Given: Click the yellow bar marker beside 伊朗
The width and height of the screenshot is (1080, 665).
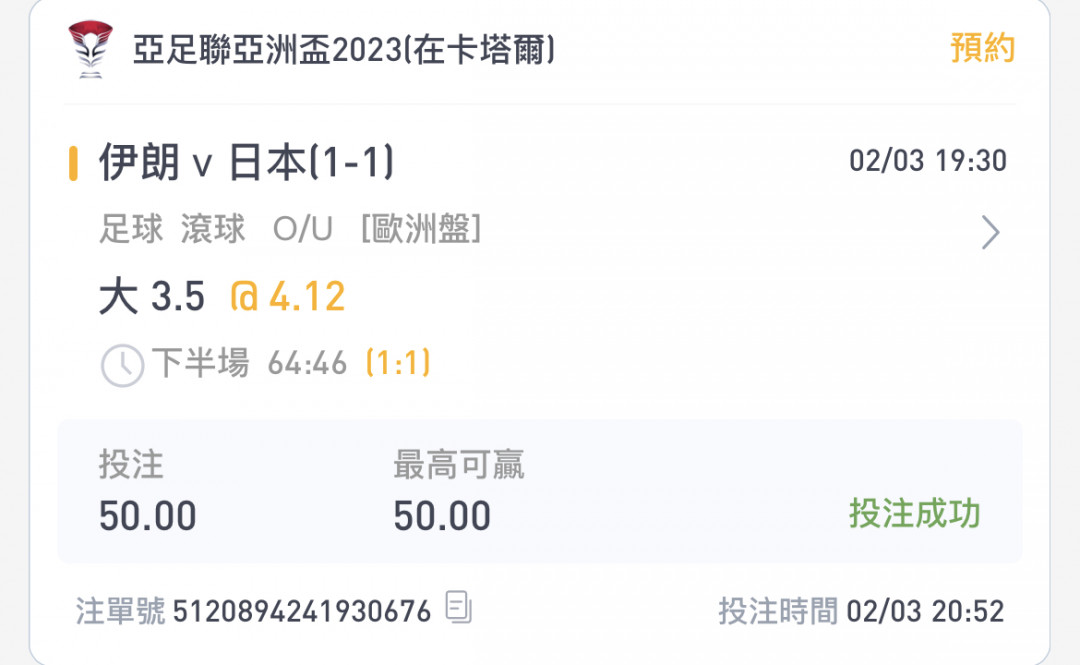Looking at the screenshot, I should tap(73, 163).
